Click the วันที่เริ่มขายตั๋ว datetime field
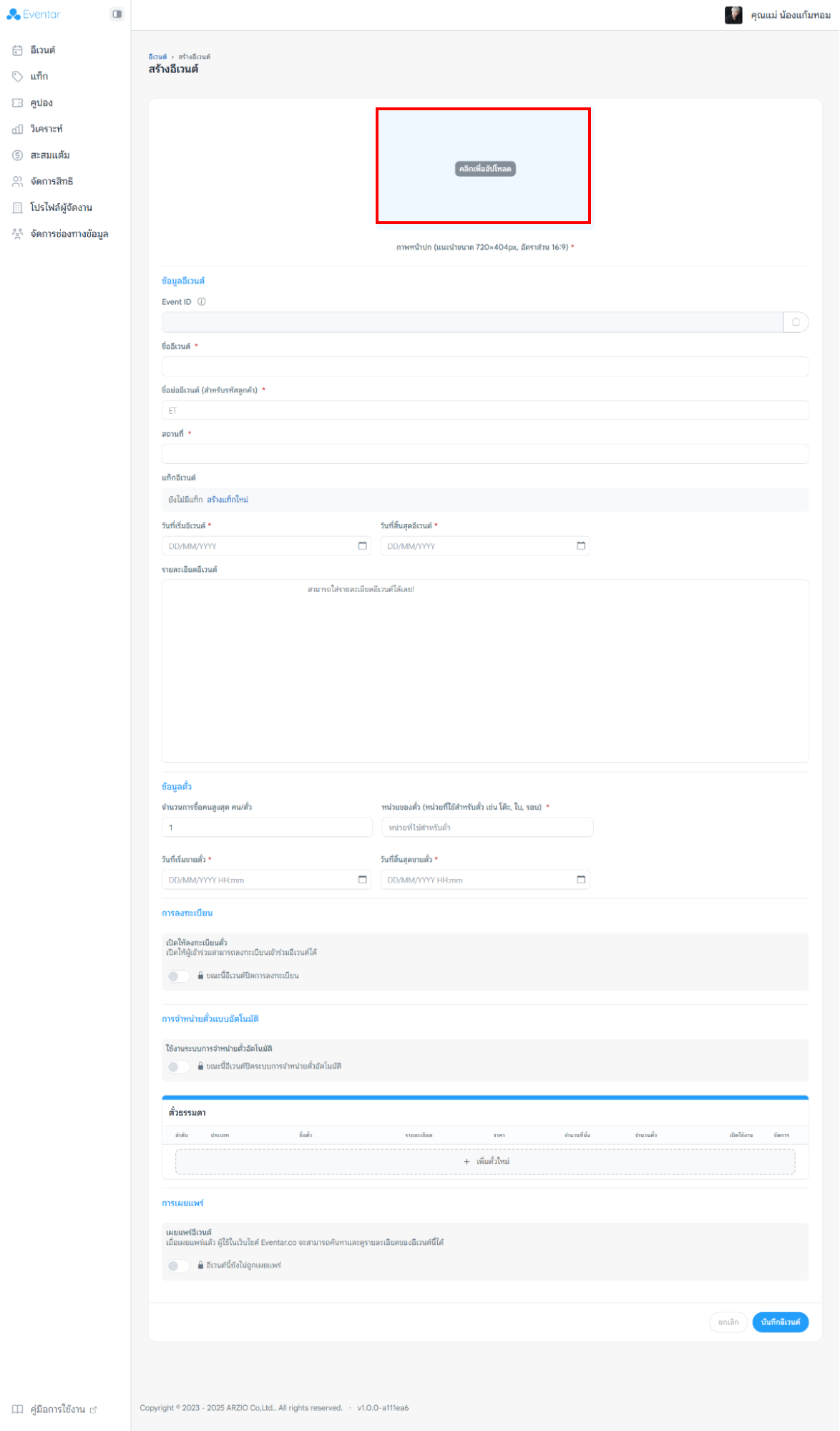Image resolution: width=840 pixels, height=1431 pixels. (266, 880)
